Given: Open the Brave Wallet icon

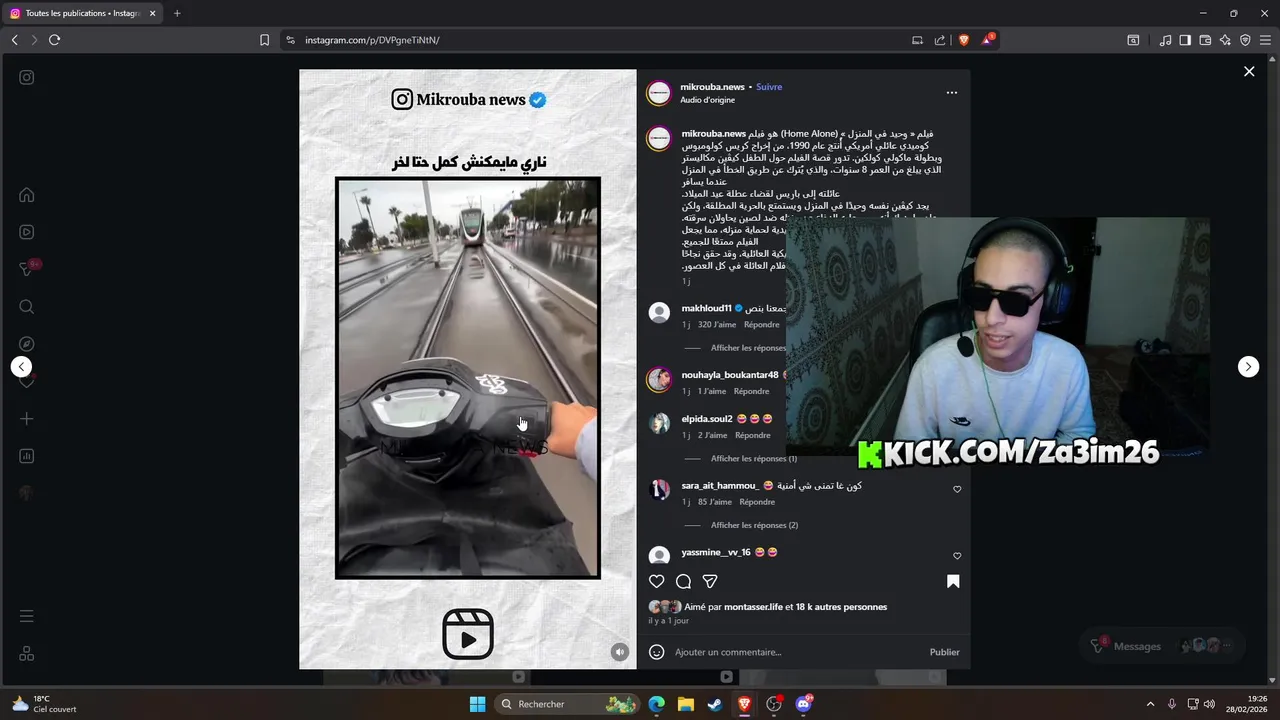Looking at the screenshot, I should (x=1205, y=40).
